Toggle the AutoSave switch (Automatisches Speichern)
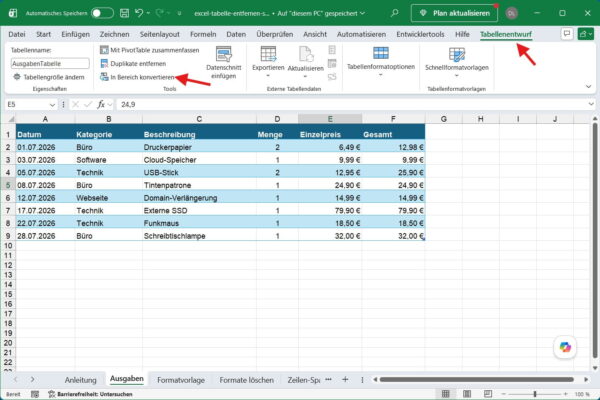Screen dimensions: 600x400 click(102, 13)
